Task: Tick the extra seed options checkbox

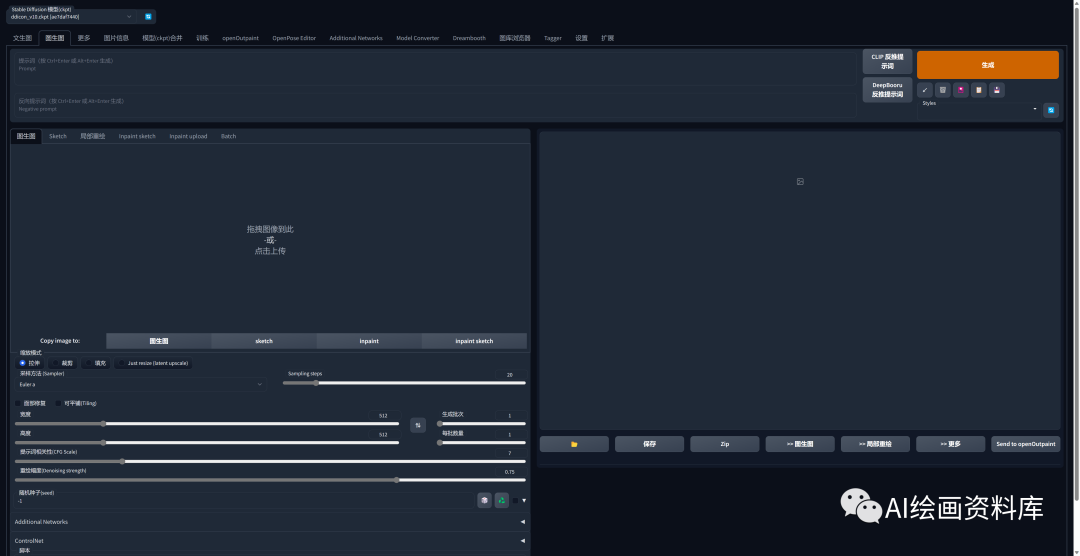Action: click(515, 501)
